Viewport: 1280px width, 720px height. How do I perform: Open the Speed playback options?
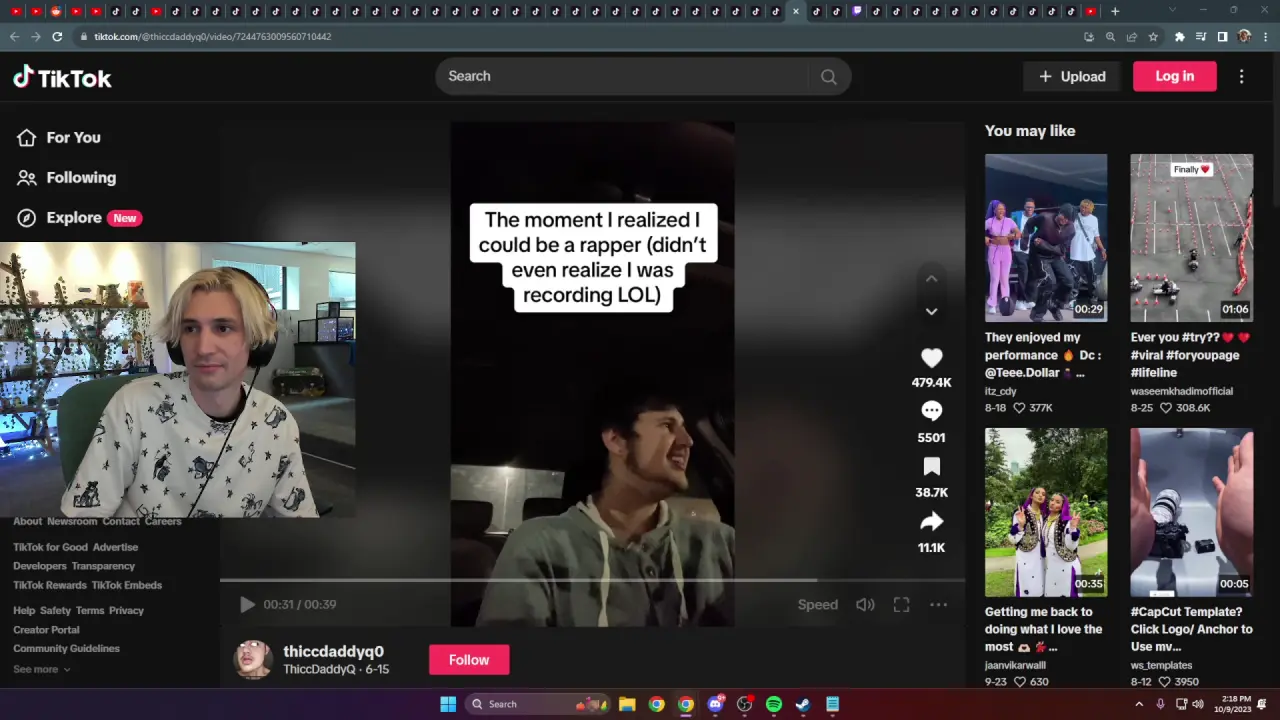[x=817, y=604]
